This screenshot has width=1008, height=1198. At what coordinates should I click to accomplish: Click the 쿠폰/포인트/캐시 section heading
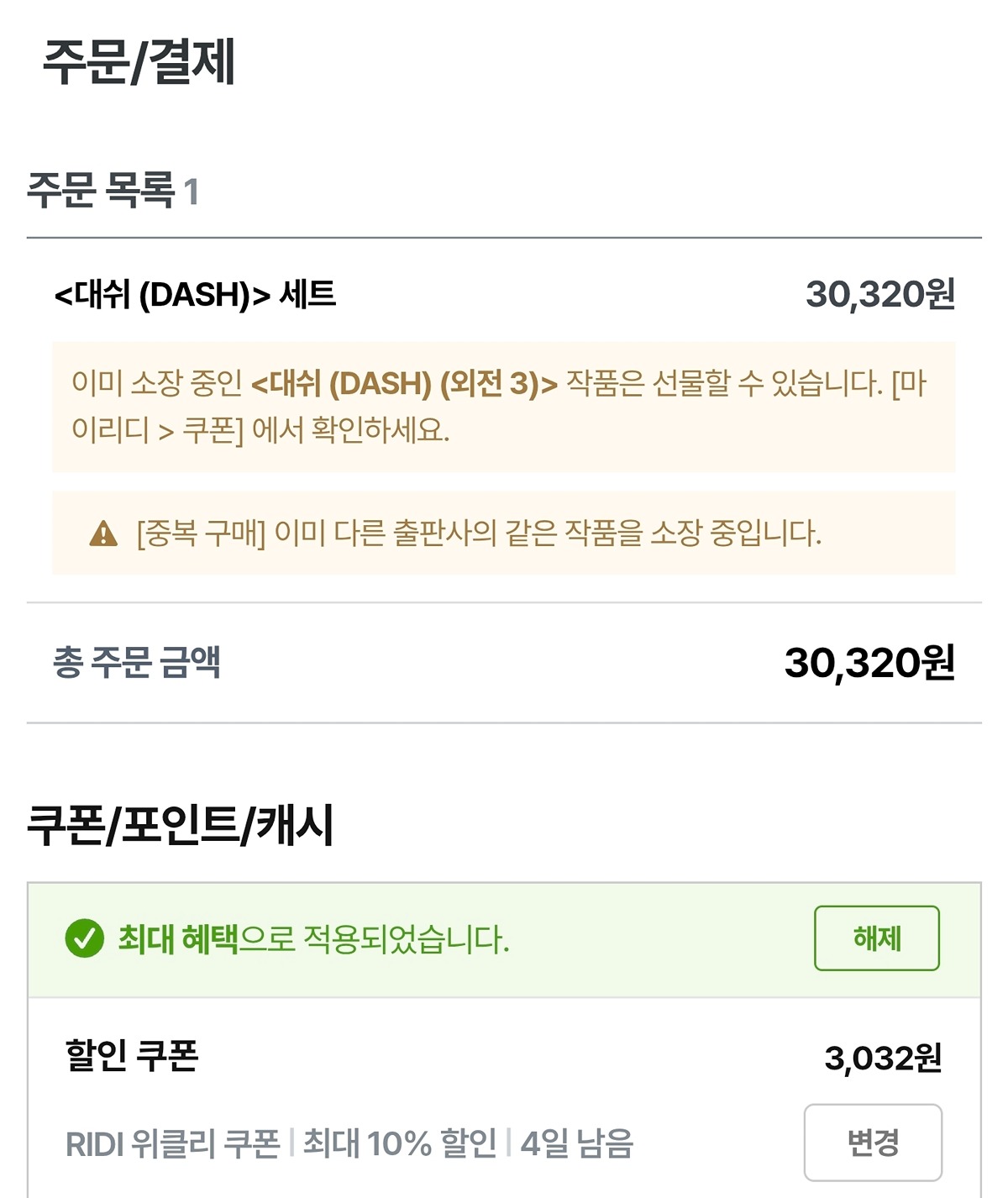tap(181, 824)
